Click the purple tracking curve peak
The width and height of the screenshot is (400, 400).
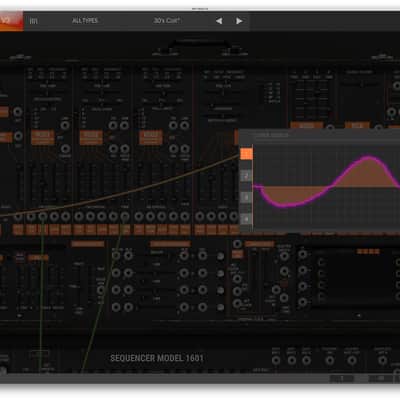coord(368,158)
